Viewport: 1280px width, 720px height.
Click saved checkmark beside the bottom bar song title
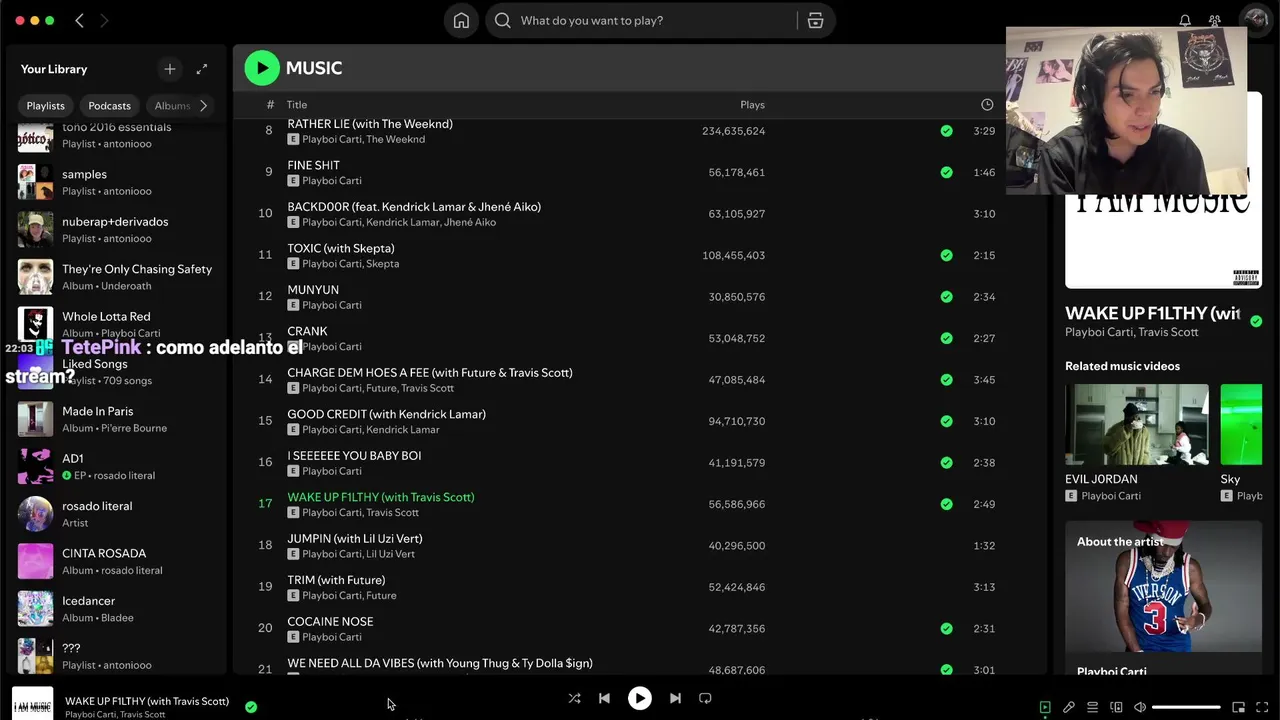(x=251, y=707)
